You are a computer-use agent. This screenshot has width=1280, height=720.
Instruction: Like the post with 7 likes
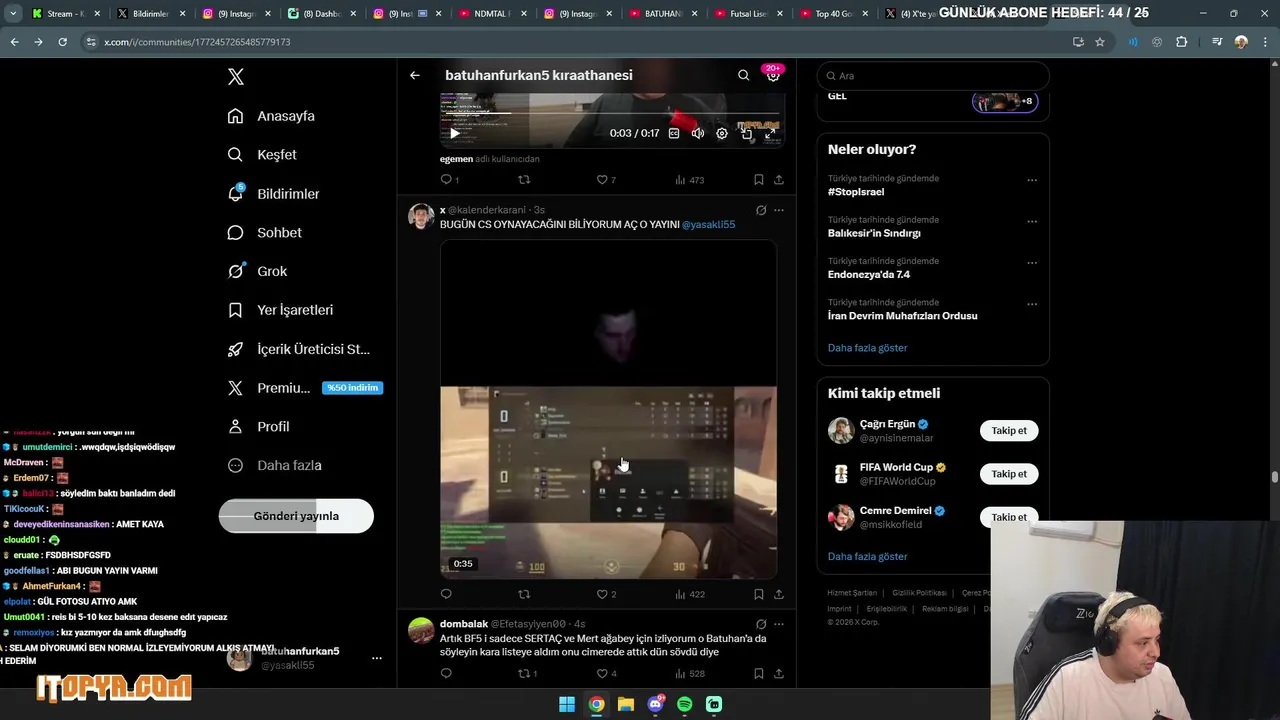click(606, 180)
